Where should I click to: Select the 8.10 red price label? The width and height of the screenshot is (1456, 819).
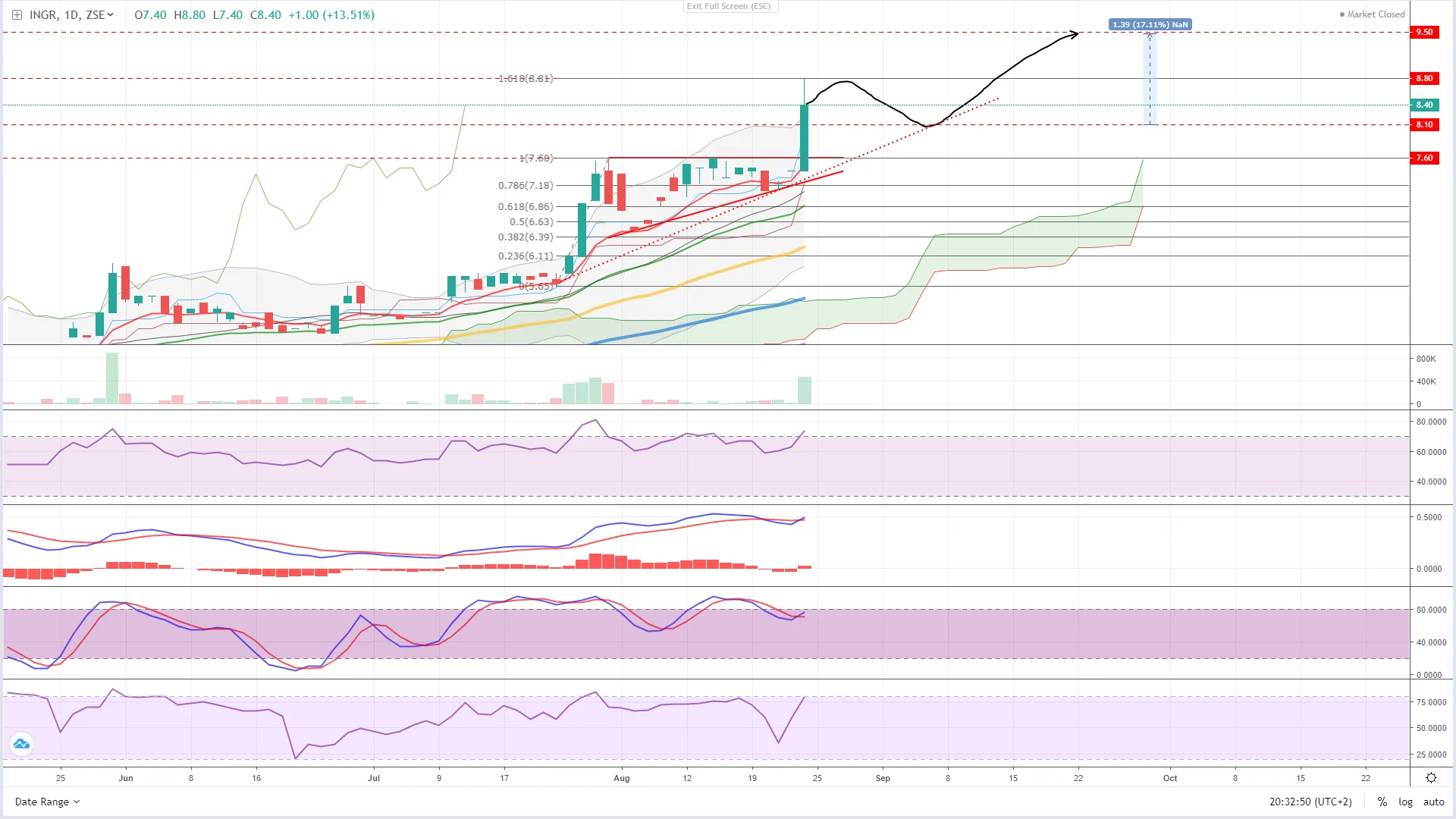coord(1424,124)
